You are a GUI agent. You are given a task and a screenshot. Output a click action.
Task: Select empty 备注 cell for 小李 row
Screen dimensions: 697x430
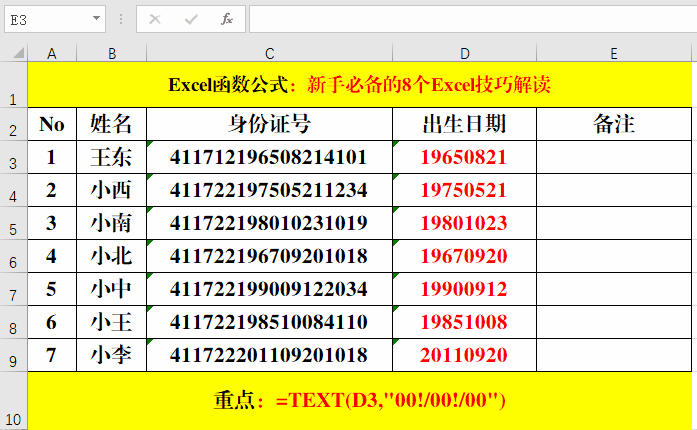click(614, 355)
